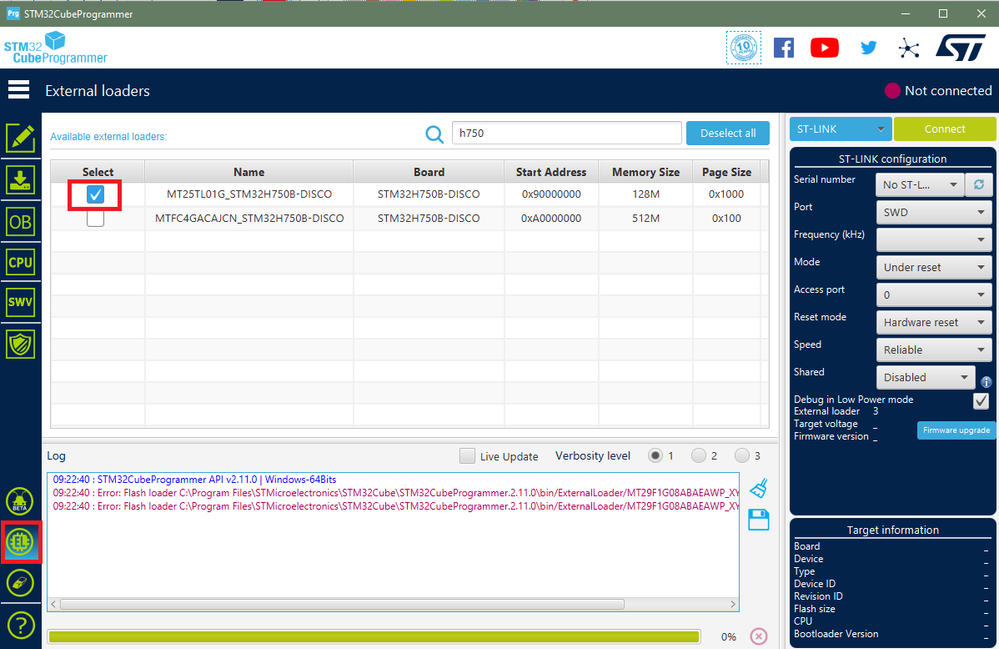The width and height of the screenshot is (999, 649).
Task: Click the MT25TL01G_STM32H750B-DISCO name cell
Action: coord(249,194)
